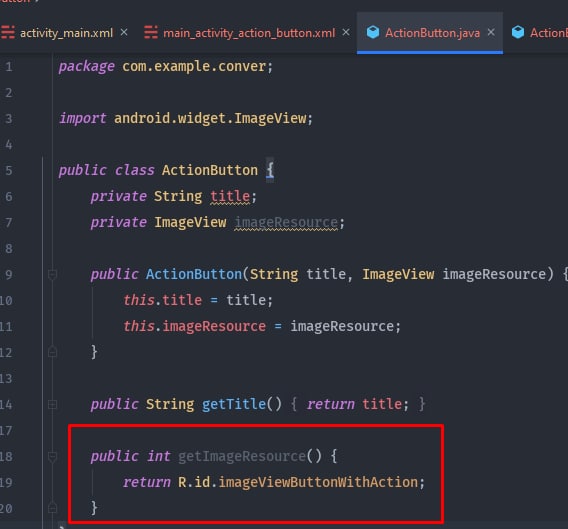
Task: Click line number 1 in the gutter
Action: point(9,67)
